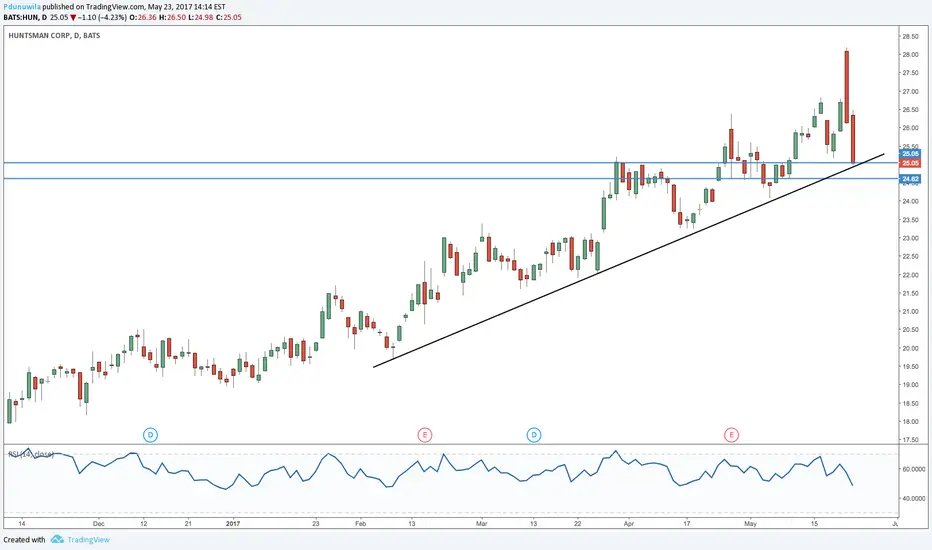Open the dividend marker near December 12
This screenshot has width=932, height=550.
click(150, 435)
